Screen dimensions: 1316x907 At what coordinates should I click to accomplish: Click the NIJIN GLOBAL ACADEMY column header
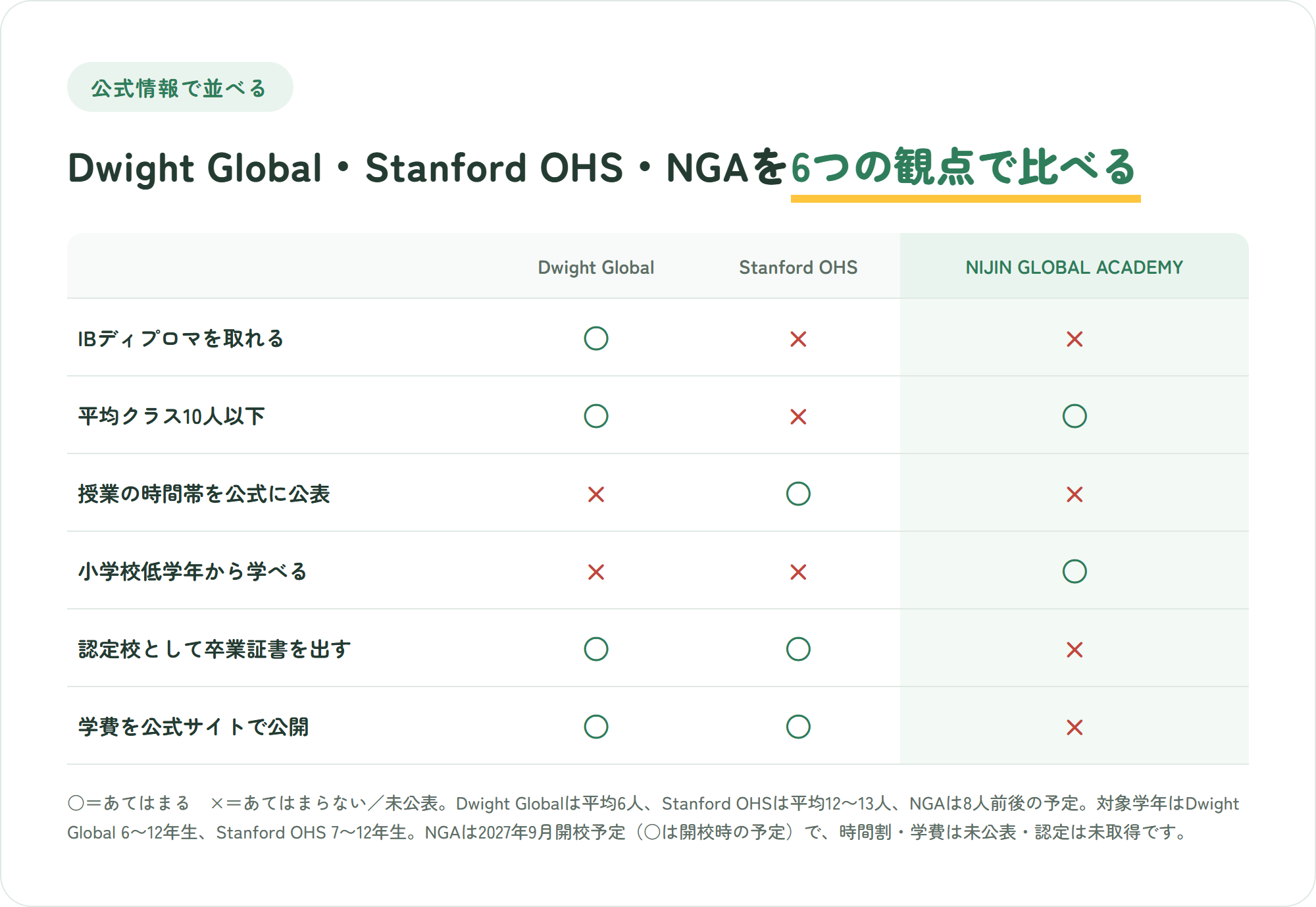pos(1075,267)
